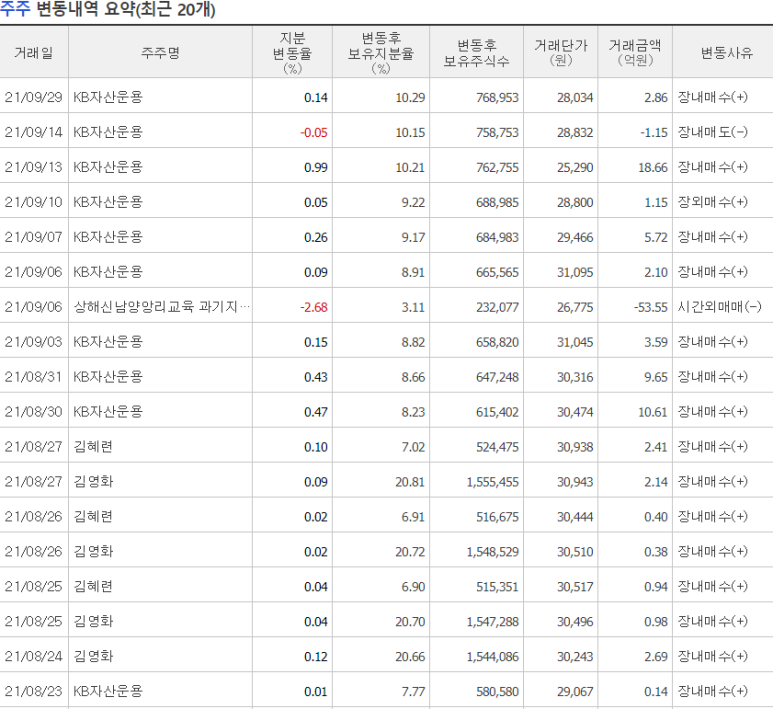The height and width of the screenshot is (709, 773).
Task: Click the 거래금액(억원) column header
Action: (x=635, y=53)
